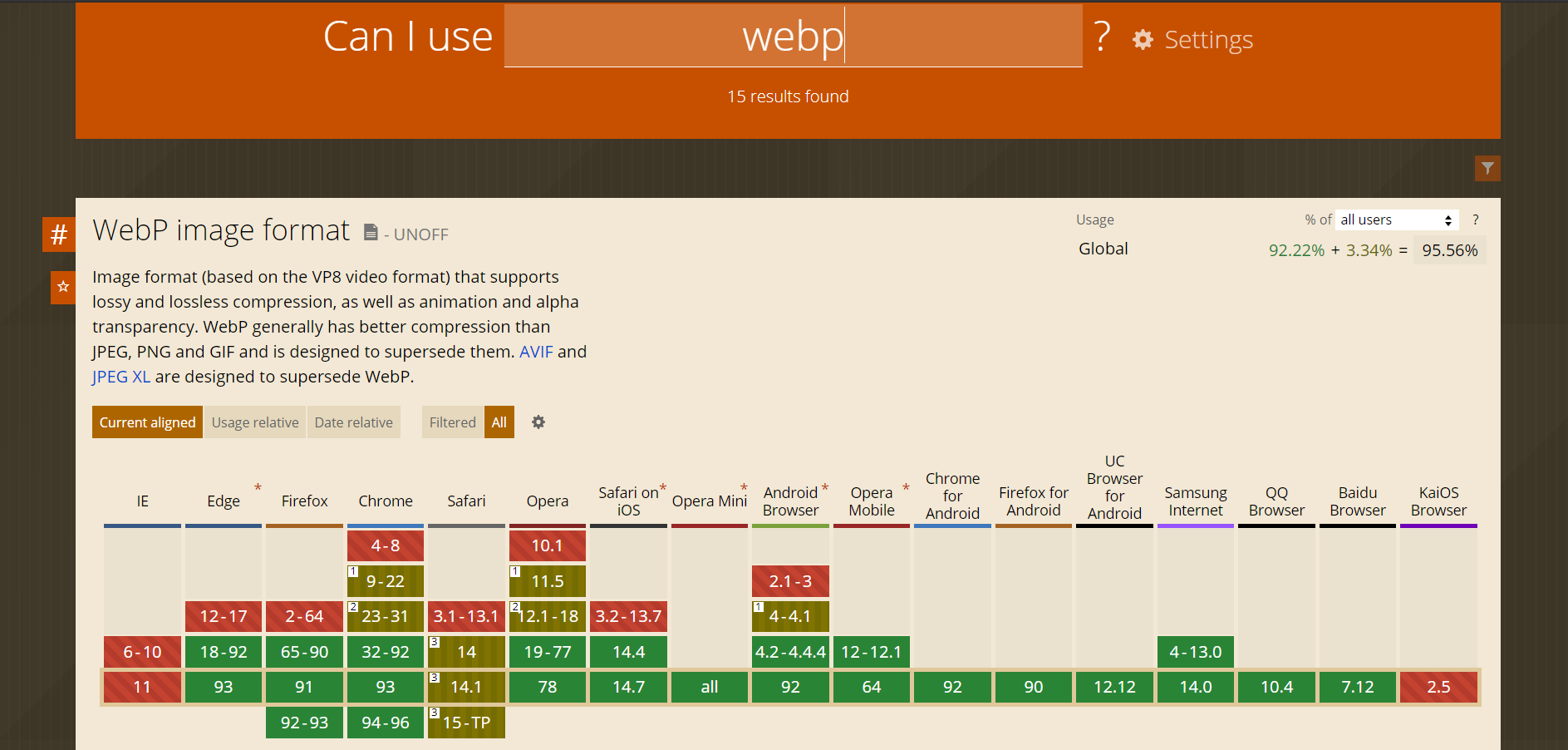Click Edge 93 cell

224,688
